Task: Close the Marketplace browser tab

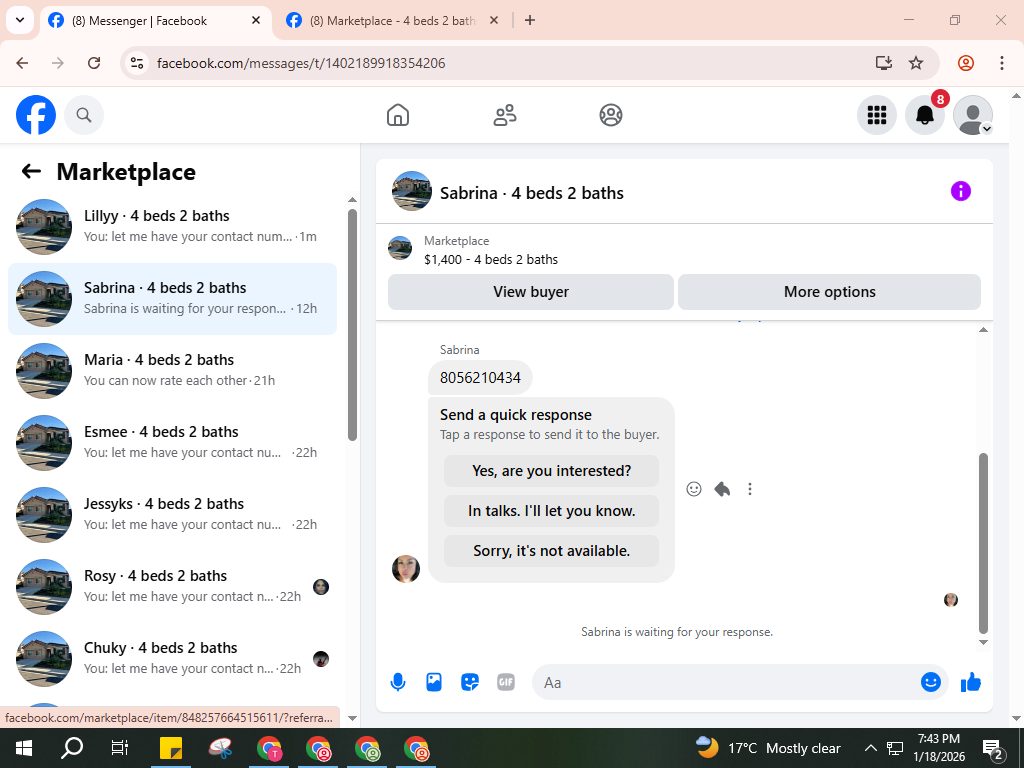Action: (494, 20)
